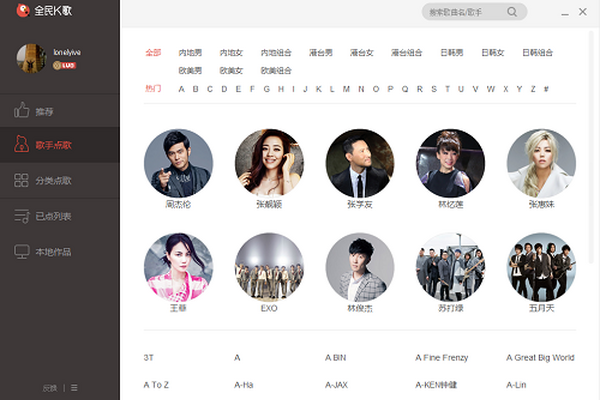Select the 全部 category filter
Screen dimensions: 600x400
(x=153, y=52)
